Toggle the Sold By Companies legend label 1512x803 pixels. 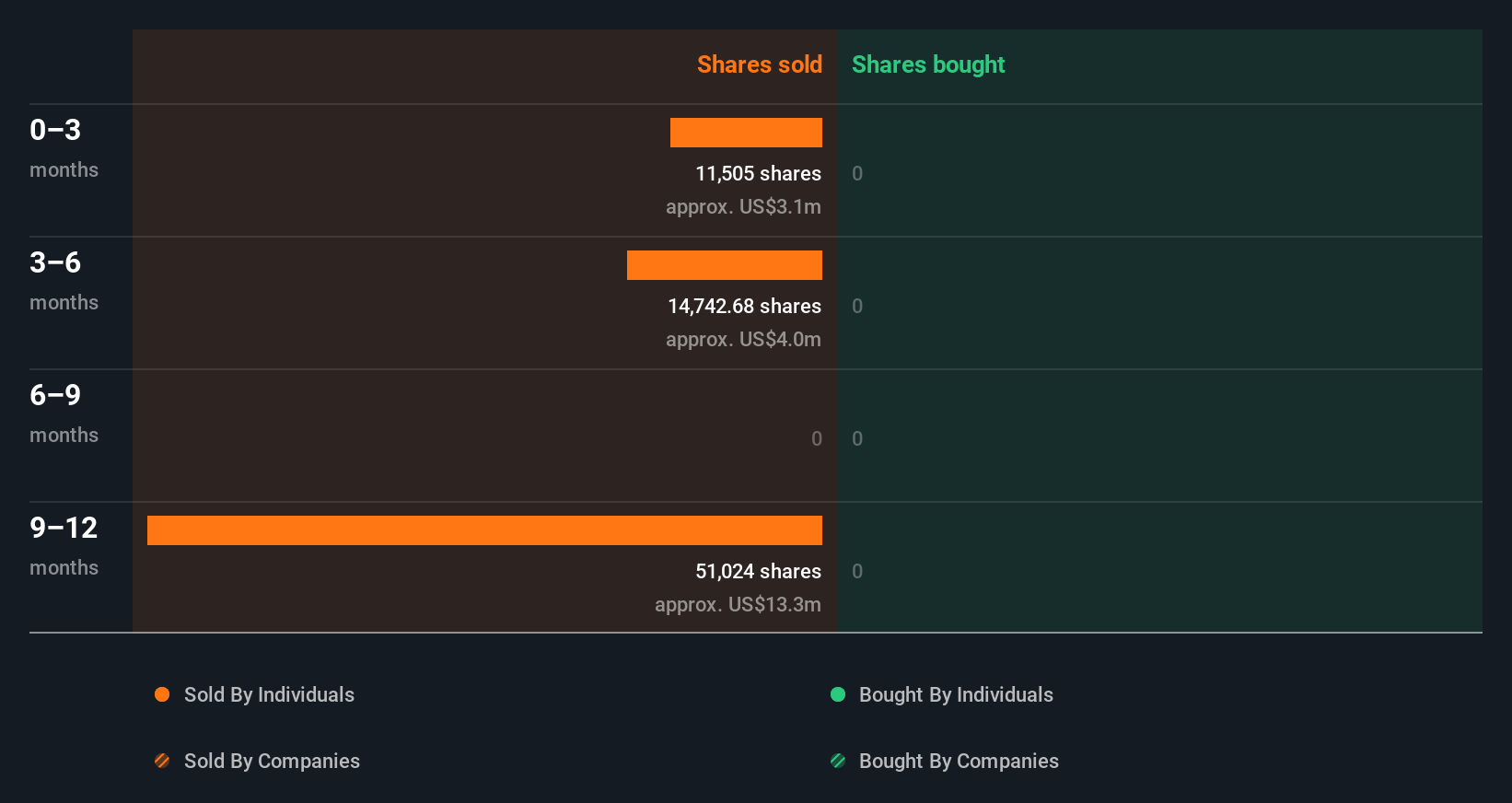(x=272, y=761)
